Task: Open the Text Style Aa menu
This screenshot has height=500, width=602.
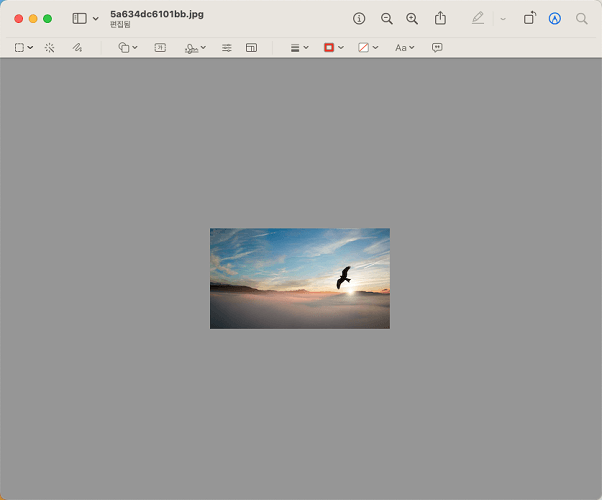Action: [x=404, y=47]
